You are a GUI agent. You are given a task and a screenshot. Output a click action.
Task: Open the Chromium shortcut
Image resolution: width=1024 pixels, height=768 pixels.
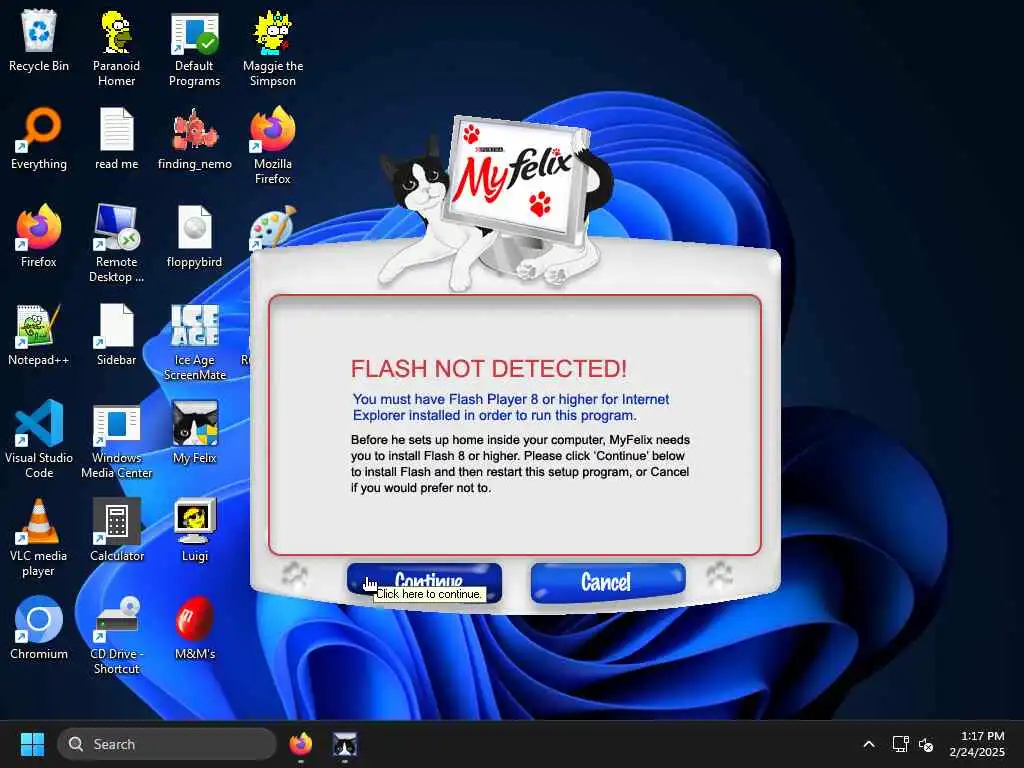pos(39,628)
